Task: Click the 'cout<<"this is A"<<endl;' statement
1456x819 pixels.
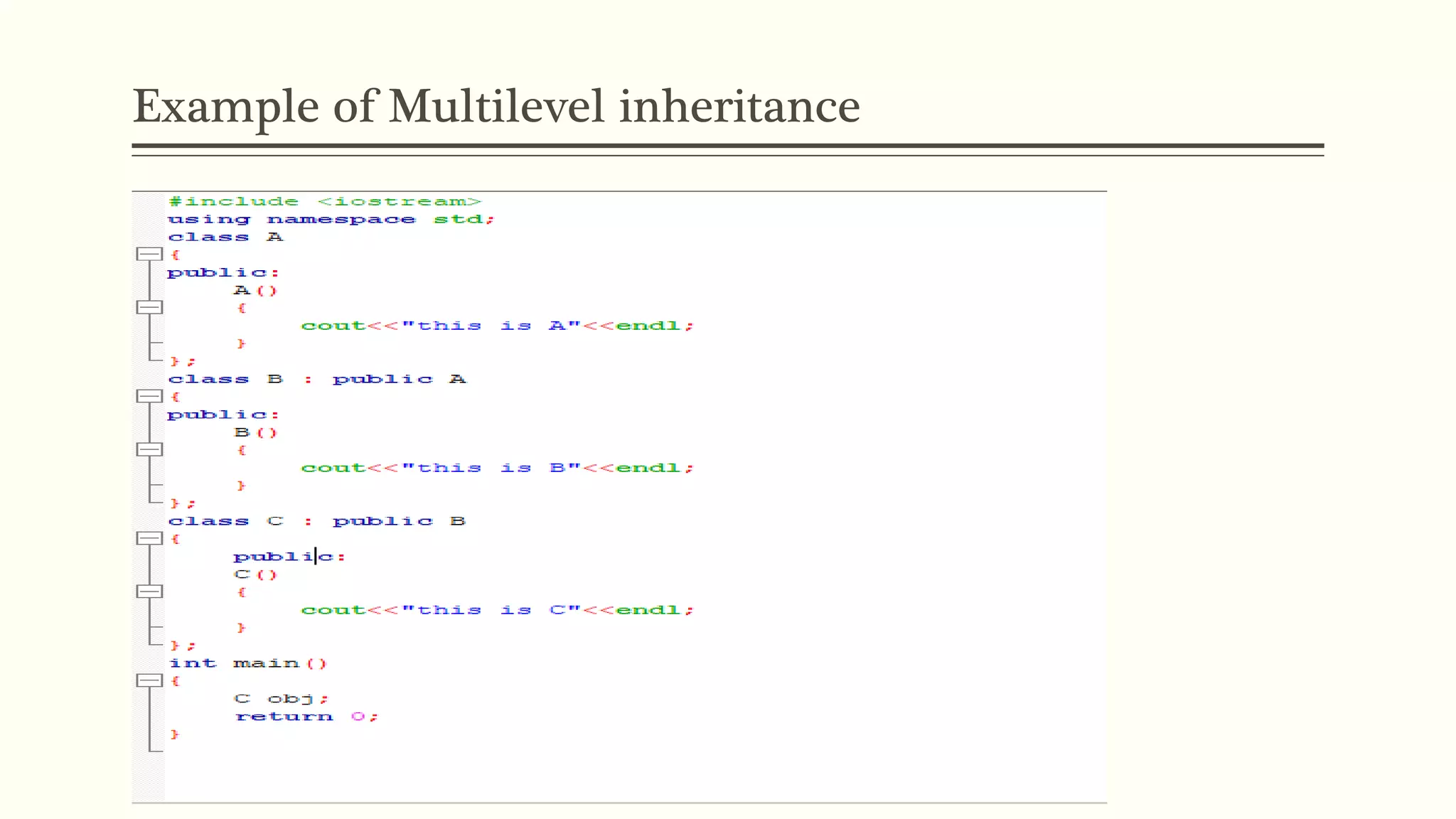Action: click(x=497, y=326)
